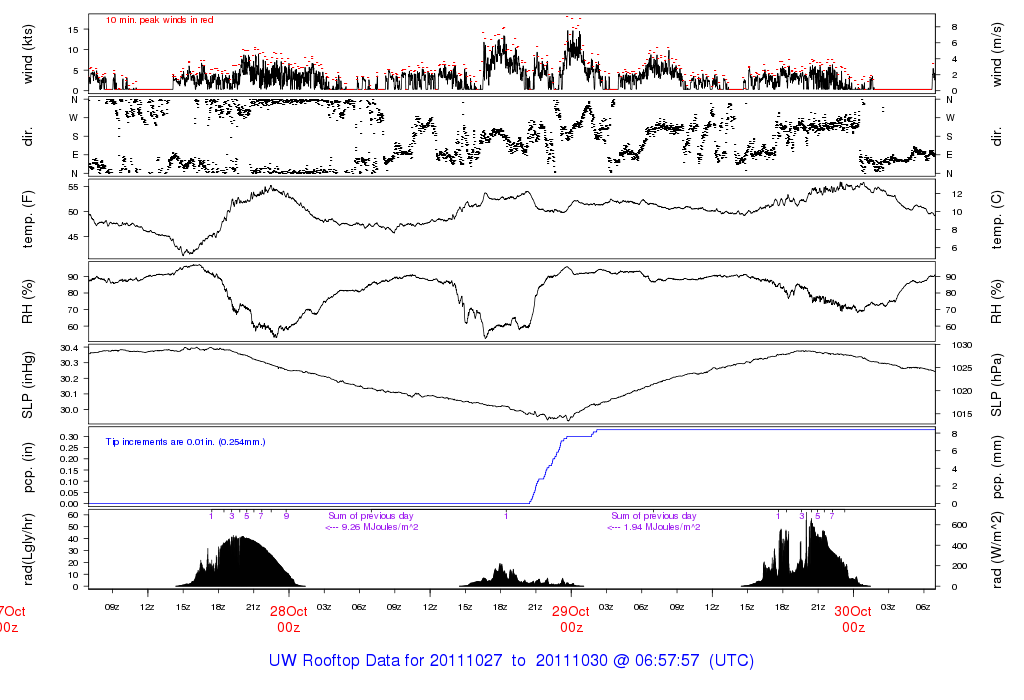Click the 'temp. (C)' axis label
Viewport: 1024px width, 700px height.
[996, 219]
